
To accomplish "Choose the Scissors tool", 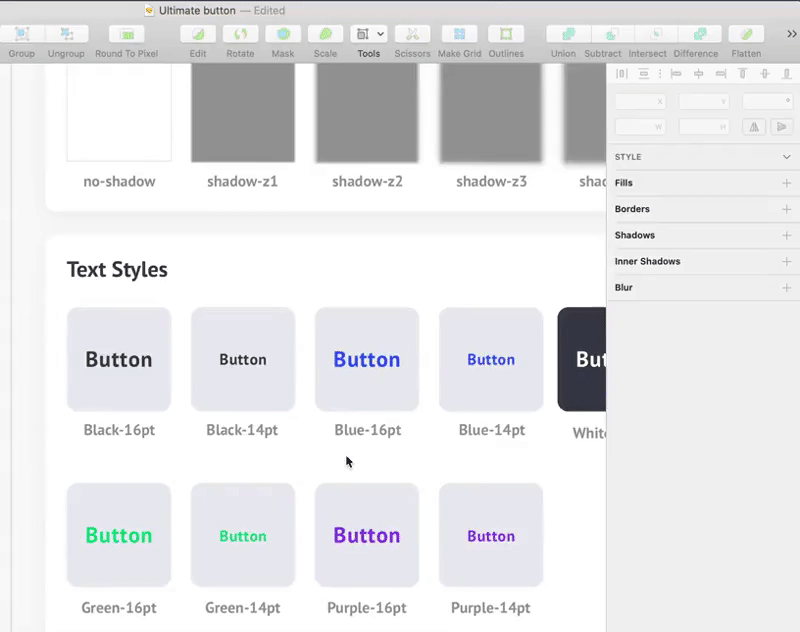I will [x=412, y=34].
